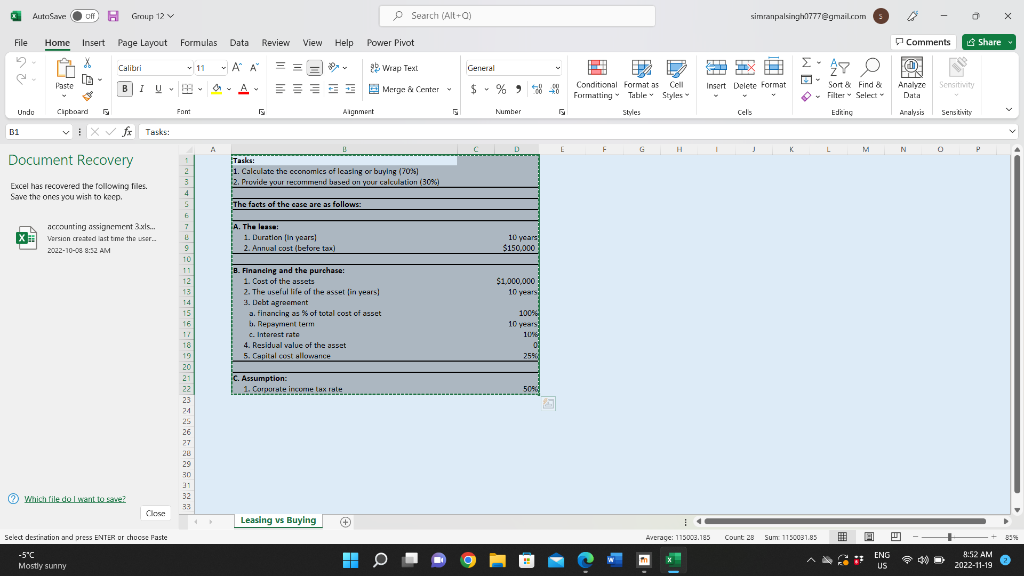
Task: Open General number format dropdown
Action: 558,68
